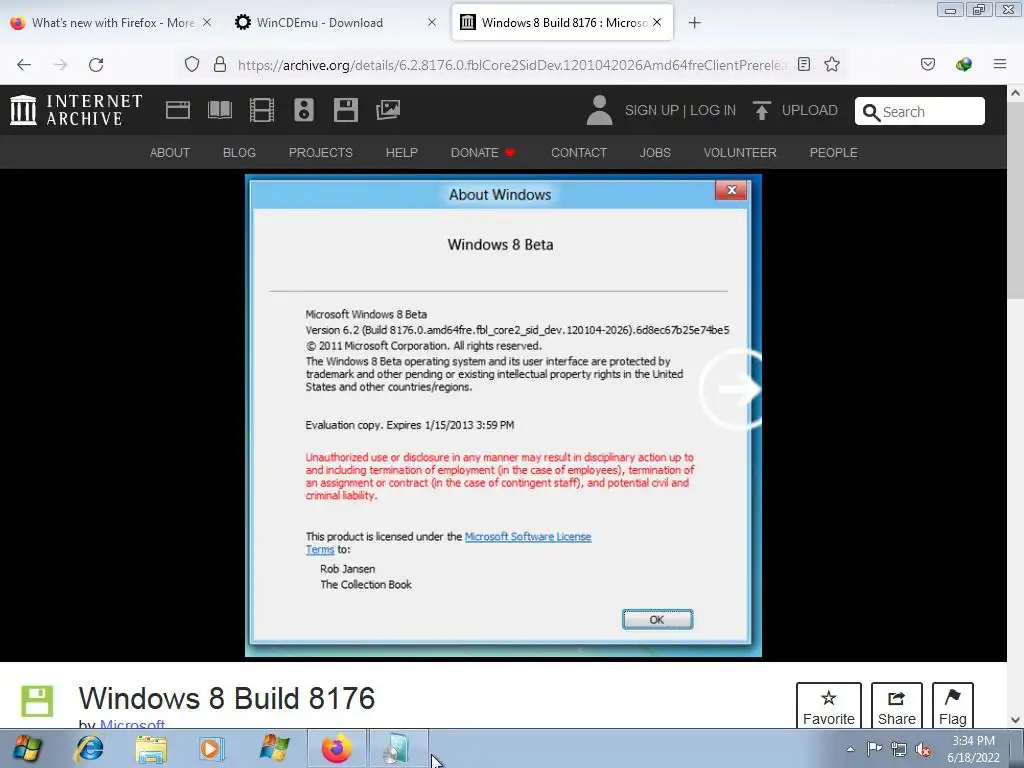The height and width of the screenshot is (768, 1024).
Task: Click the upload arrow icon
Action: click(x=761, y=110)
